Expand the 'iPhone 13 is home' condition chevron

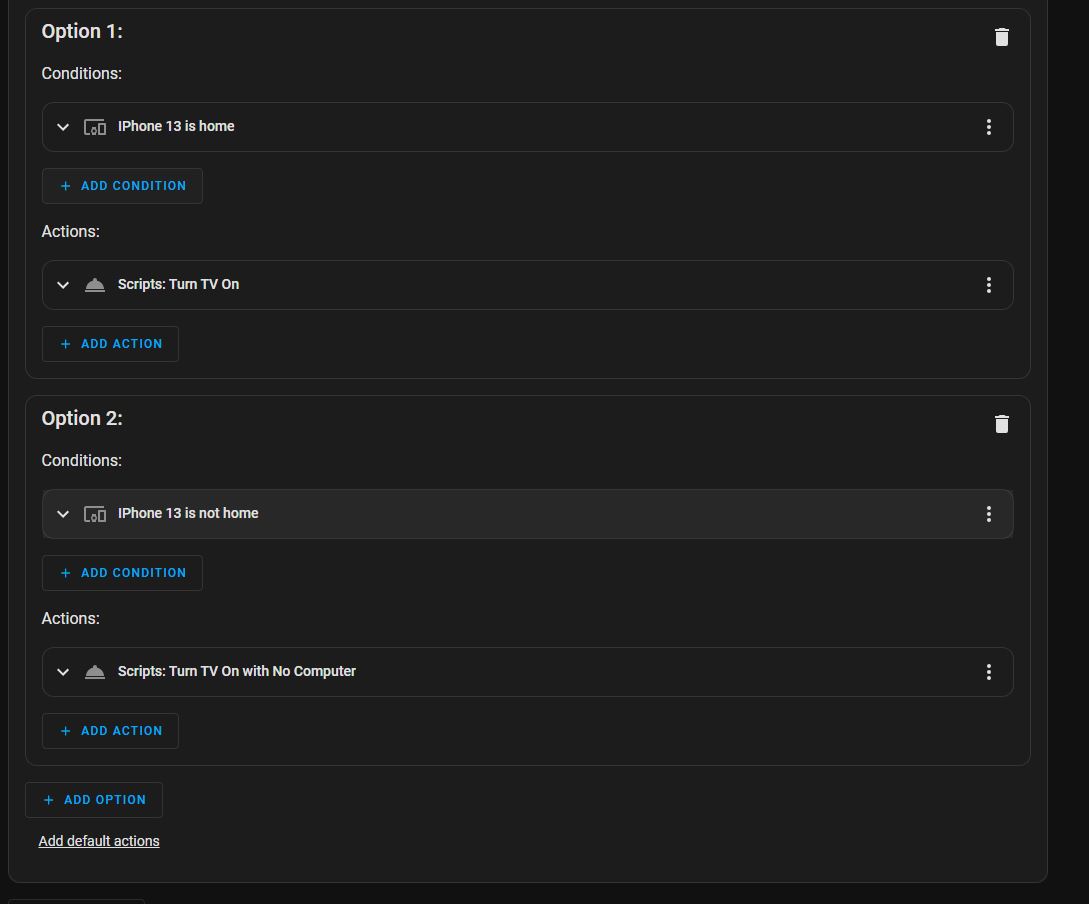coord(63,127)
